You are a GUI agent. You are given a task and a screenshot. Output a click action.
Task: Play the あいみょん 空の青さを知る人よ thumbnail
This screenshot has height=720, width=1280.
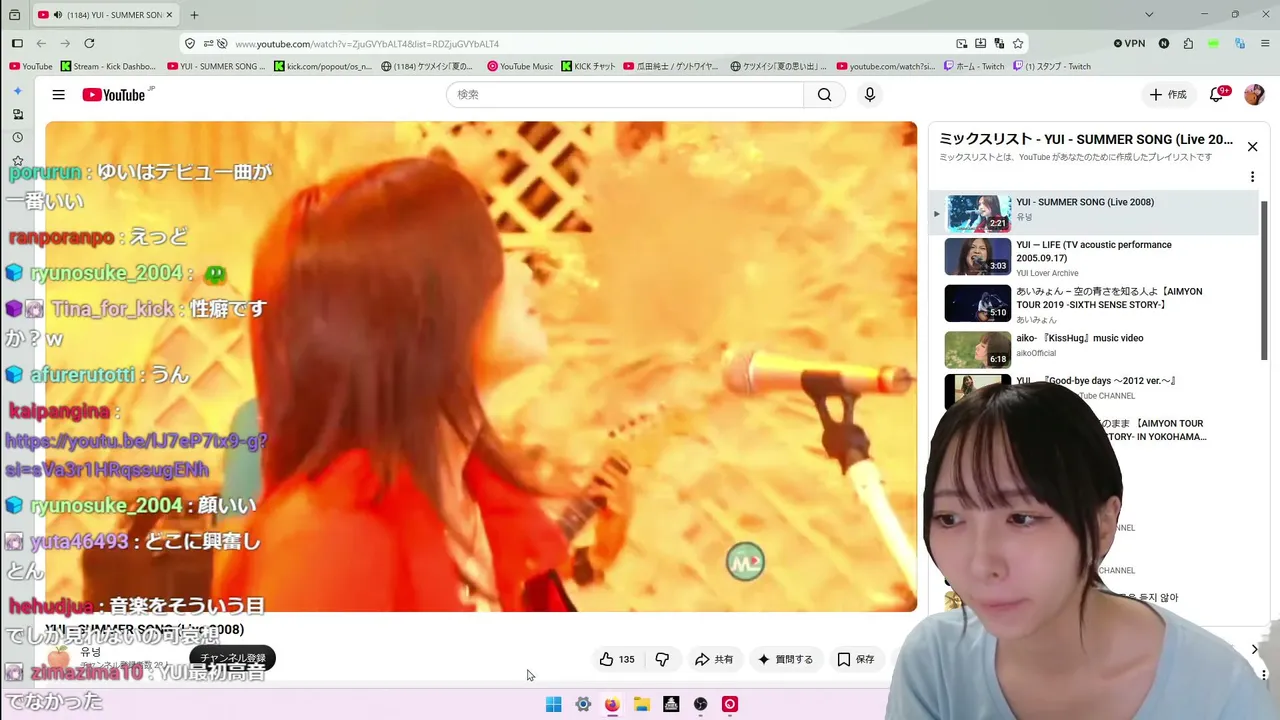(978, 303)
